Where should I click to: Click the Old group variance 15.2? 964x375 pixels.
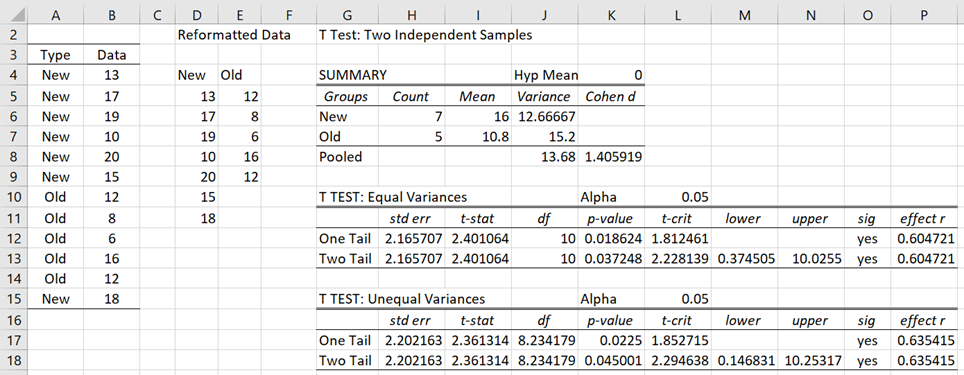click(x=544, y=136)
